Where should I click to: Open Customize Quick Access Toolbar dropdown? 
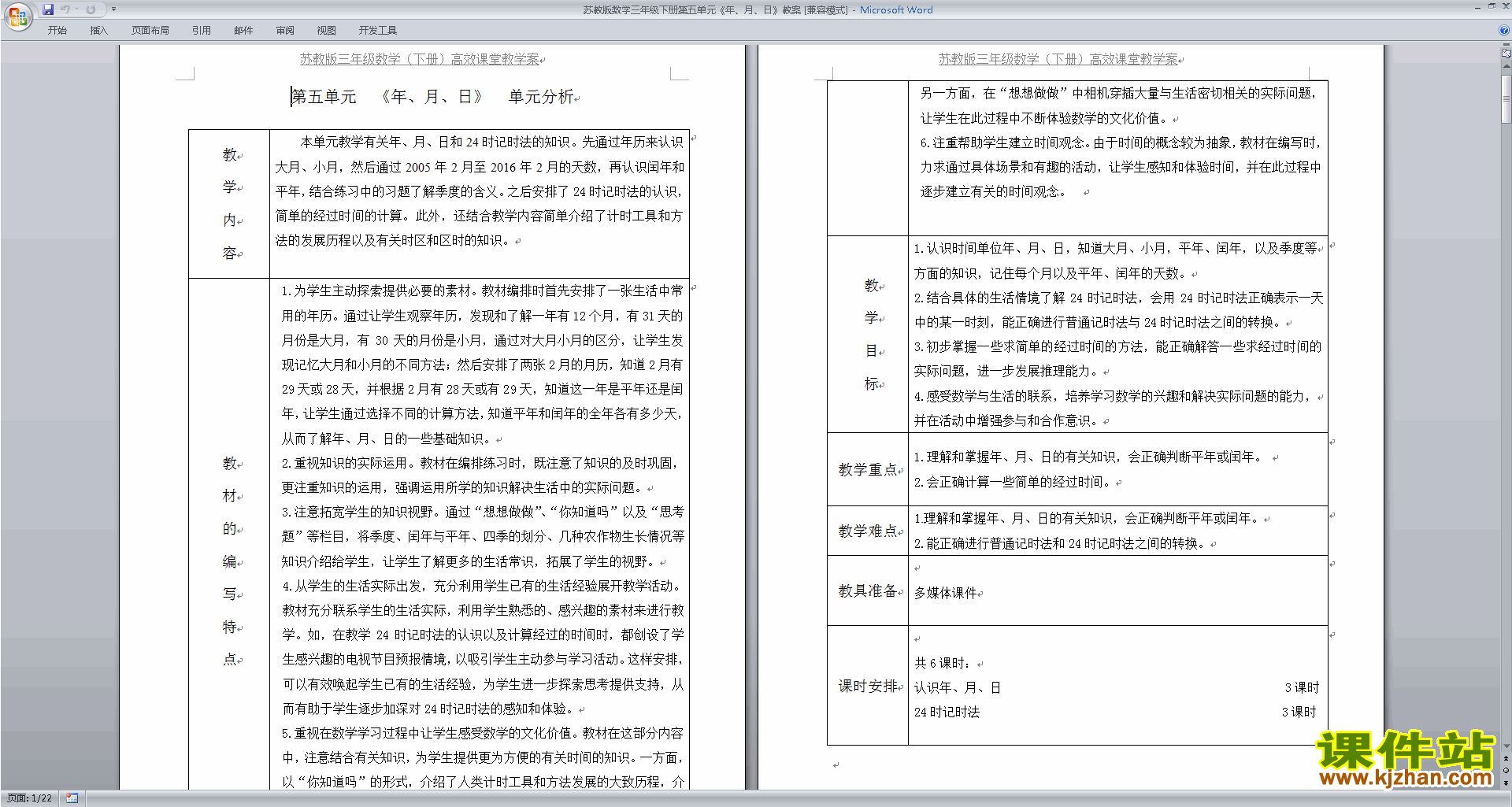(x=113, y=9)
